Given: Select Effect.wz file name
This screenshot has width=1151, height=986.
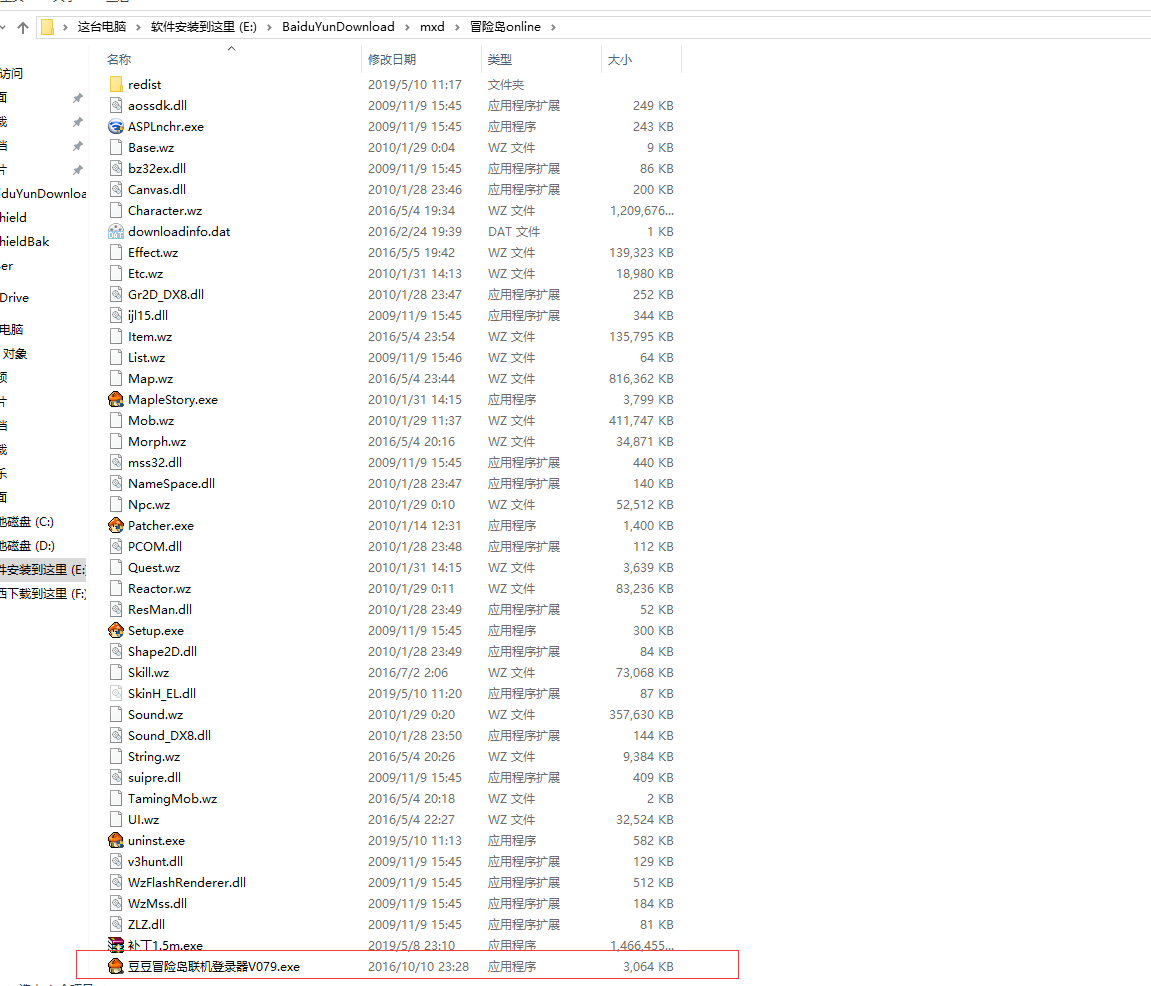Looking at the screenshot, I should 153,253.
